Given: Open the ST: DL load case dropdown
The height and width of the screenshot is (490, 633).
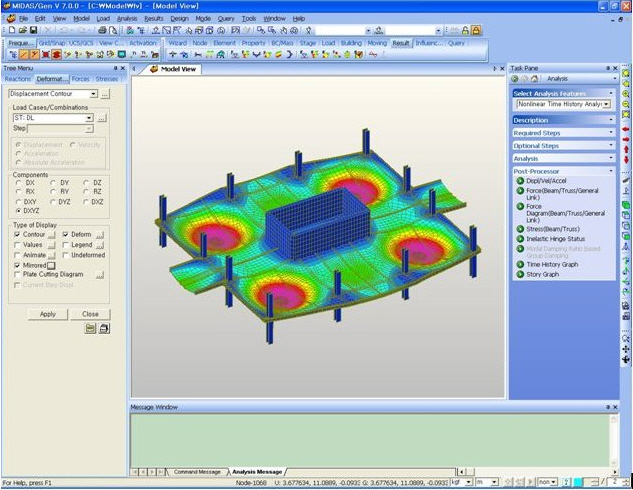Looking at the screenshot, I should (x=89, y=118).
